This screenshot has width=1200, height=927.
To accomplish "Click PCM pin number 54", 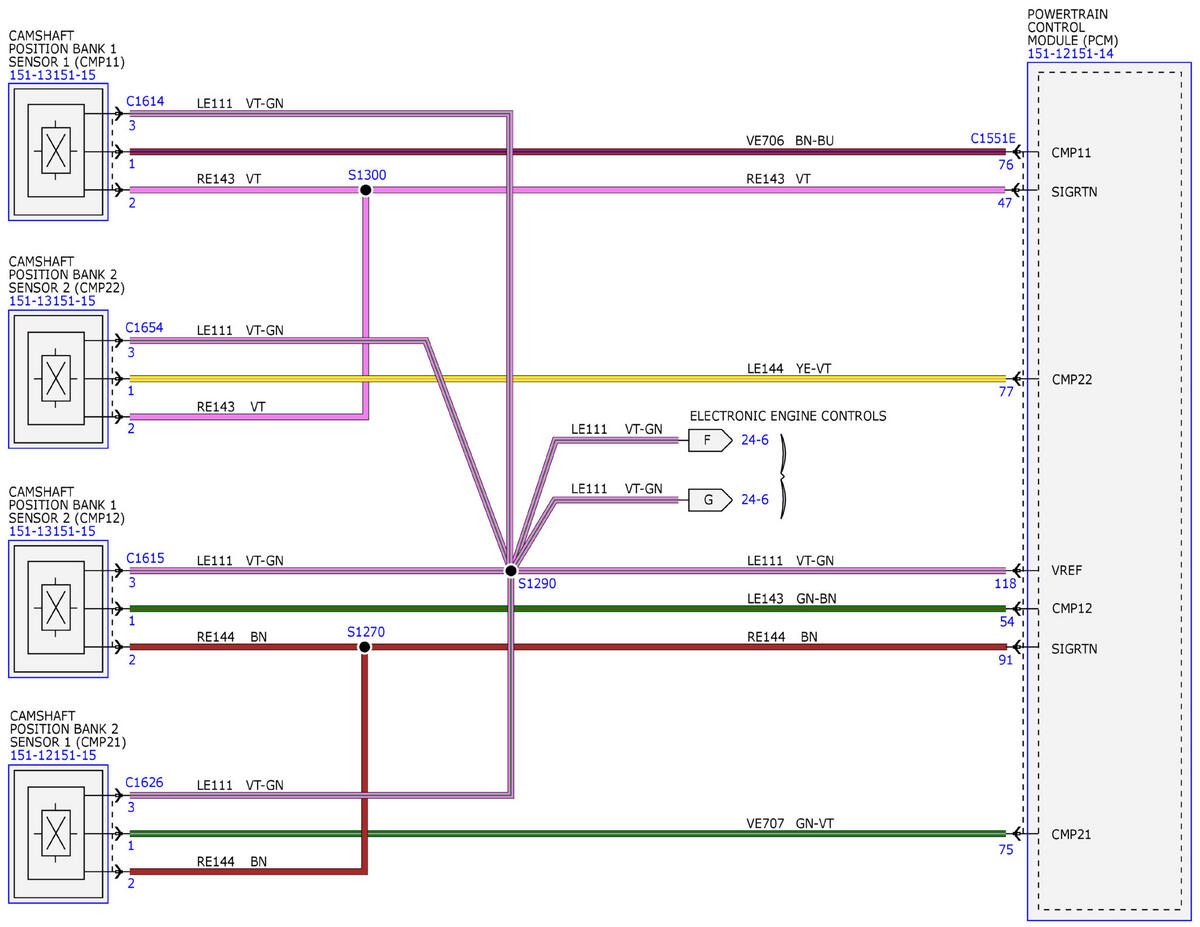I will tap(1006, 622).
